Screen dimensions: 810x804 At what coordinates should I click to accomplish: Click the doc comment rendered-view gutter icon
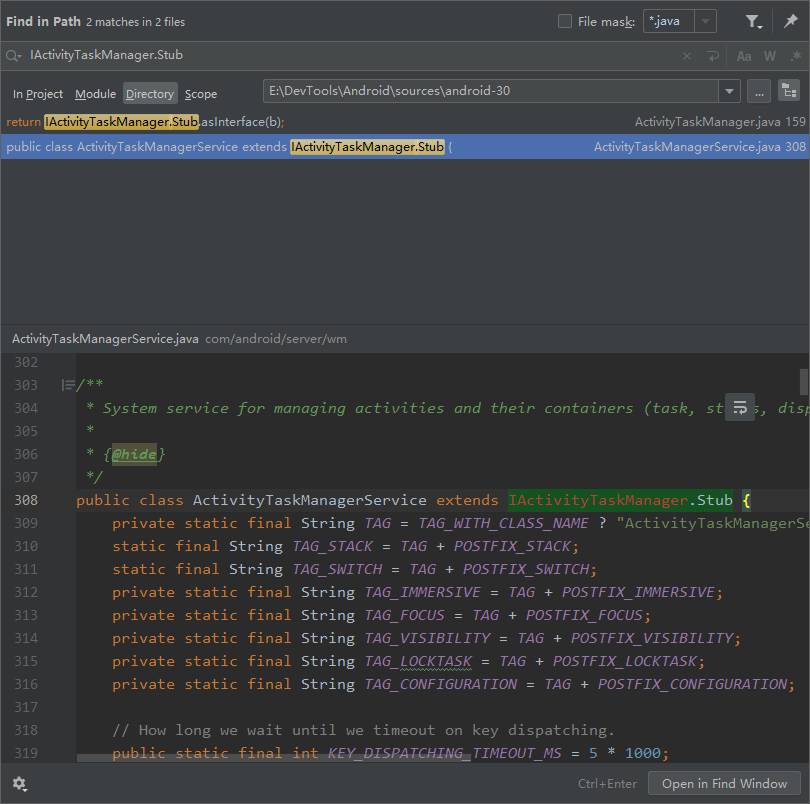click(x=68, y=385)
